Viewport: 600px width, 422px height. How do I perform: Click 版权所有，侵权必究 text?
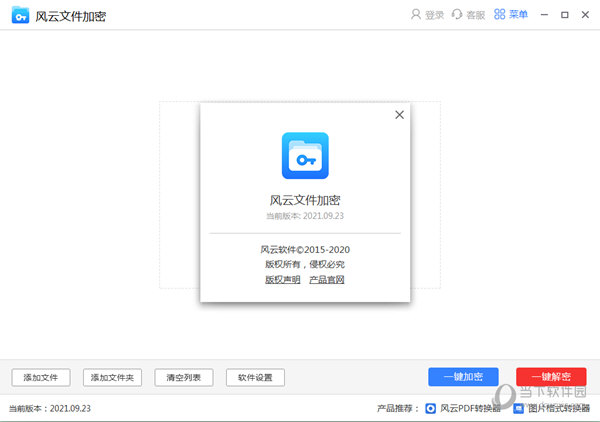pos(305,264)
